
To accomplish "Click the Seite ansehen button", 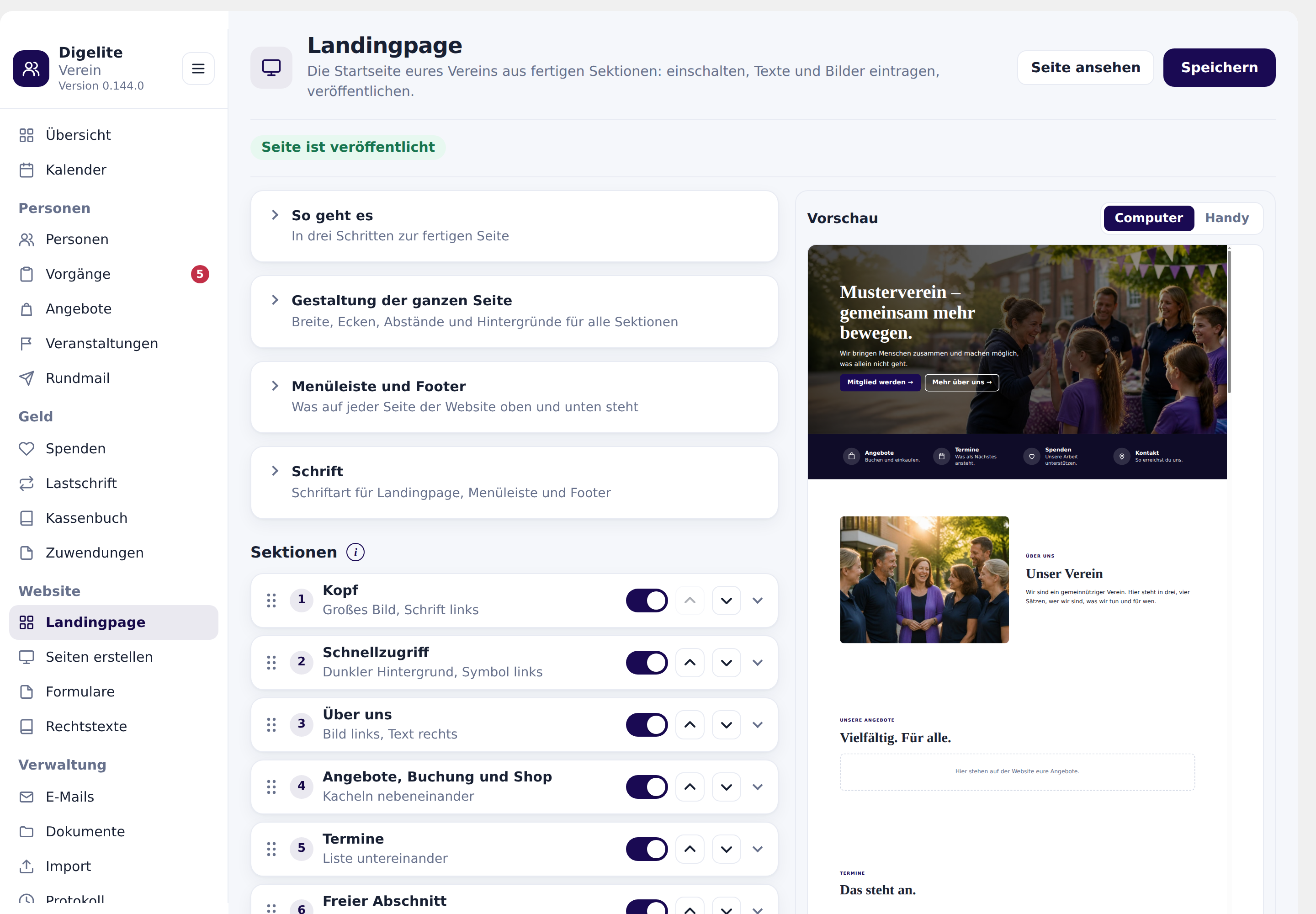I will click(x=1085, y=68).
